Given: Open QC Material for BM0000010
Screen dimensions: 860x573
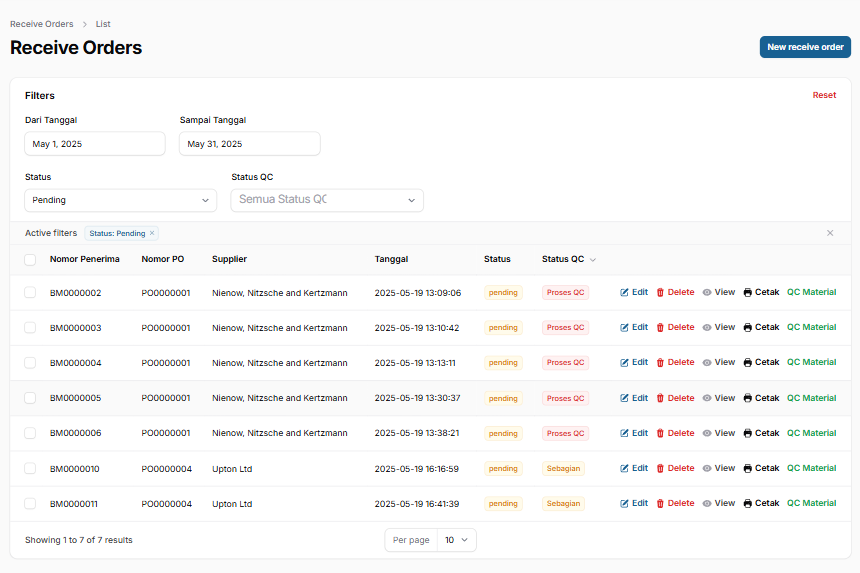Looking at the screenshot, I should (811, 468).
